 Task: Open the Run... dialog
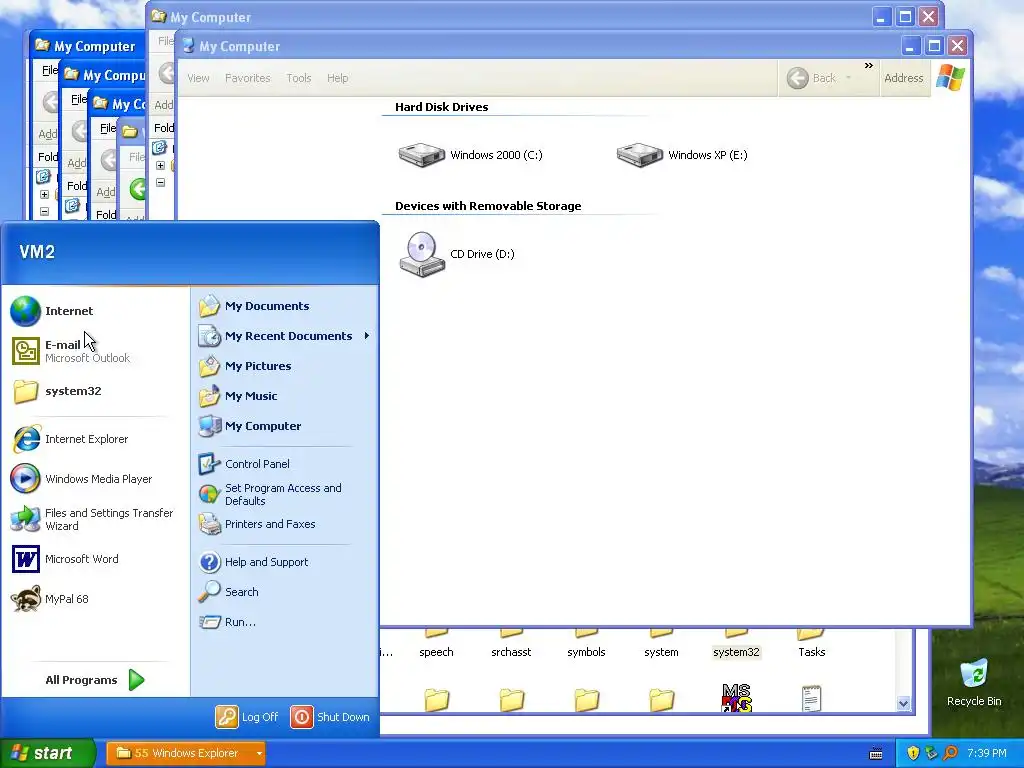tap(227, 622)
